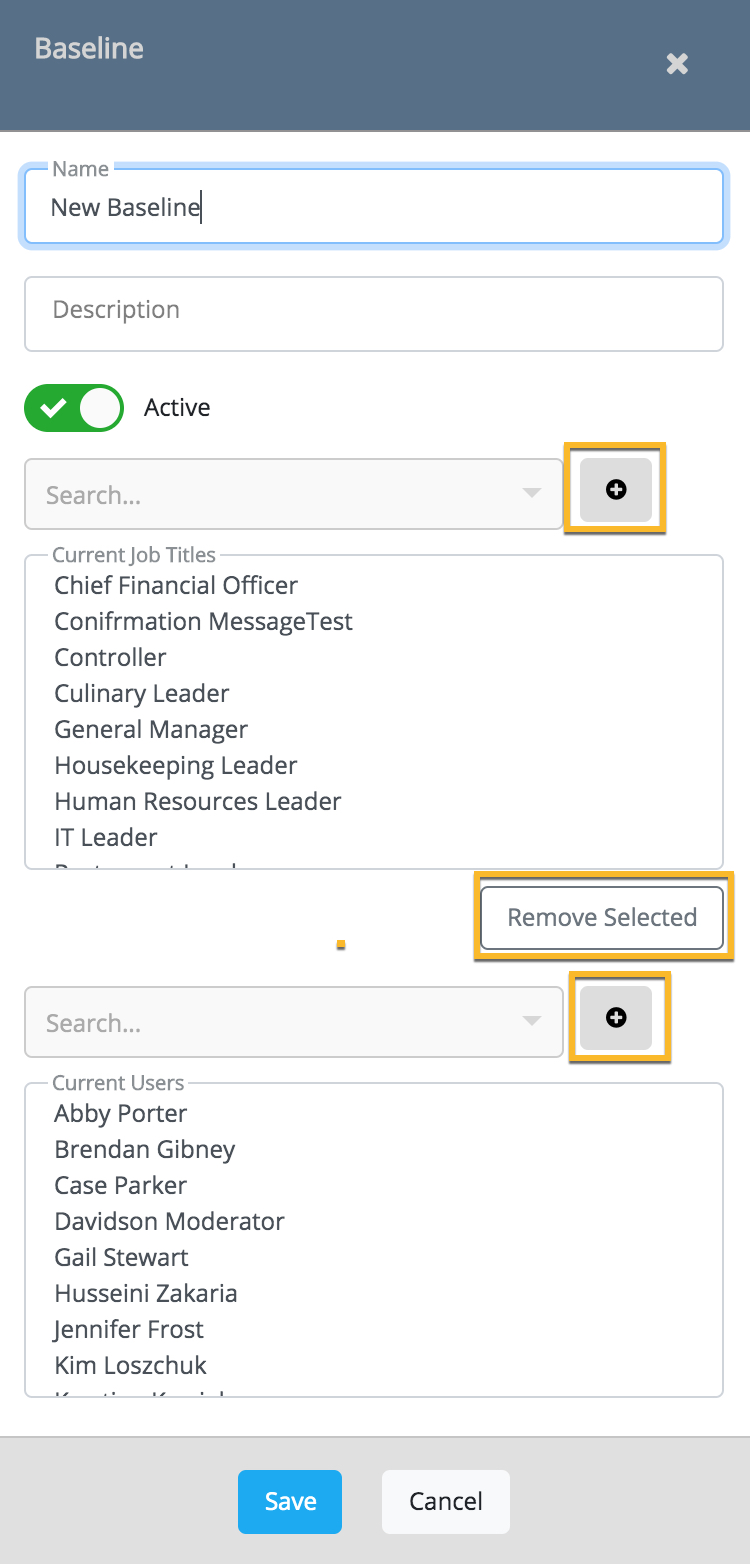Click the Remove Selected button

602,917
